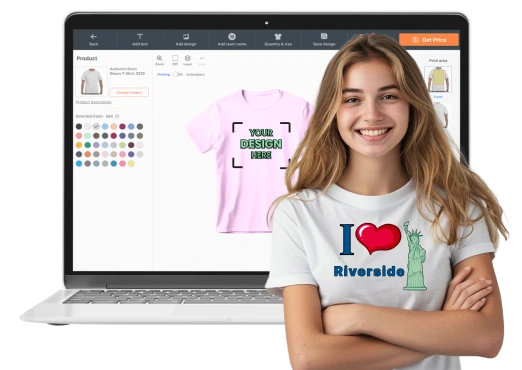The height and width of the screenshot is (370, 522).
Task: Open the Layer stack tool
Action: point(188,58)
